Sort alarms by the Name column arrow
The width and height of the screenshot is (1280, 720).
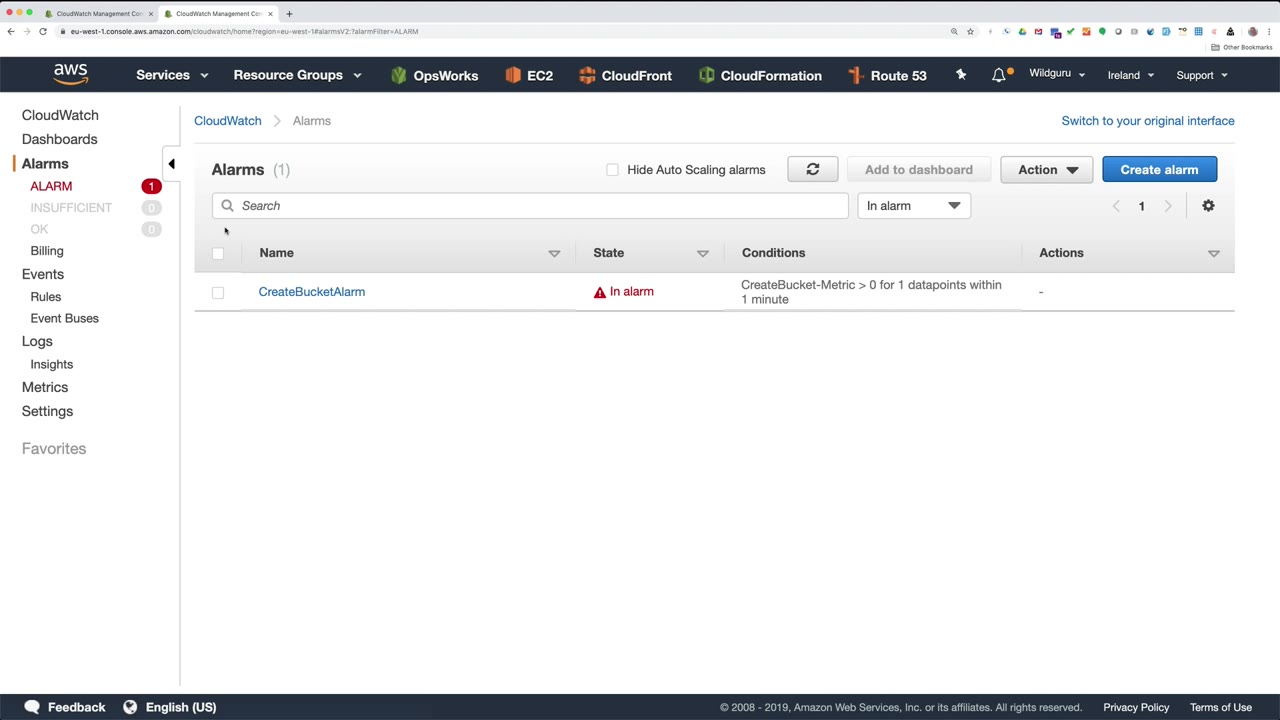554,254
